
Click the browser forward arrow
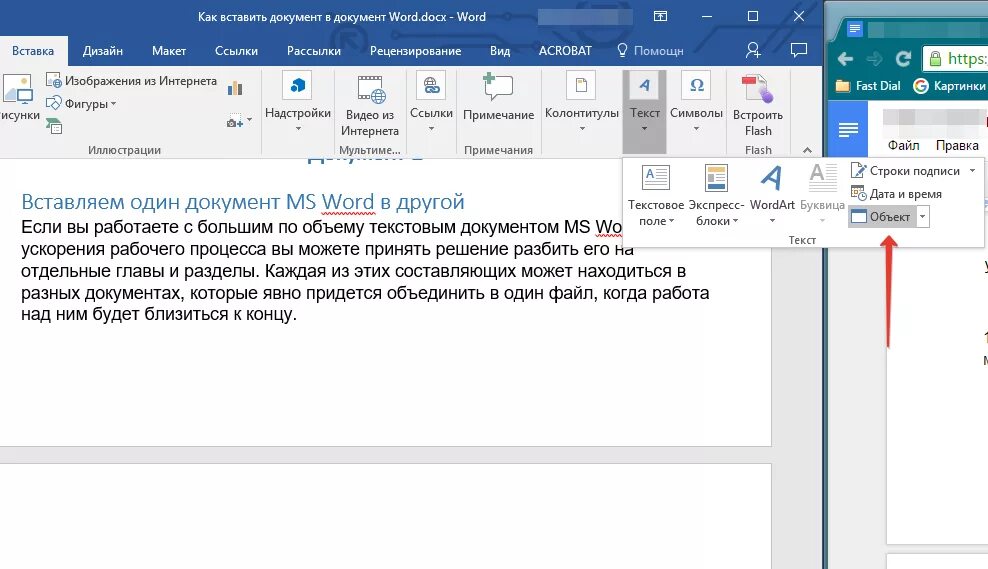pyautogui.click(x=874, y=59)
